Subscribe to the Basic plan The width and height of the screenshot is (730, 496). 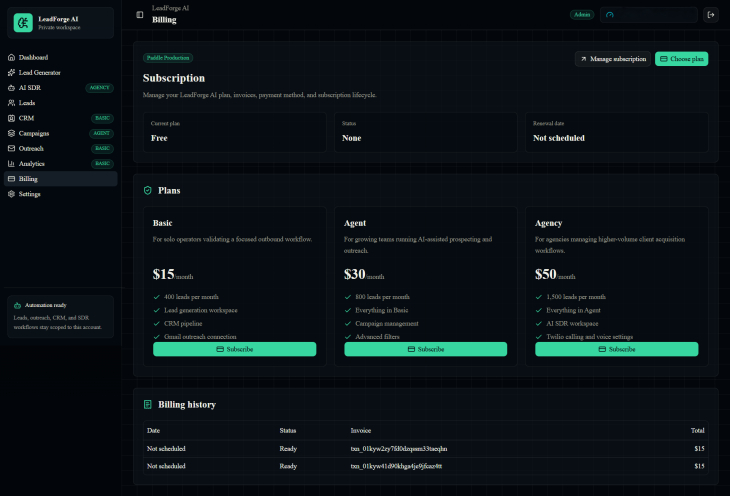click(x=235, y=349)
